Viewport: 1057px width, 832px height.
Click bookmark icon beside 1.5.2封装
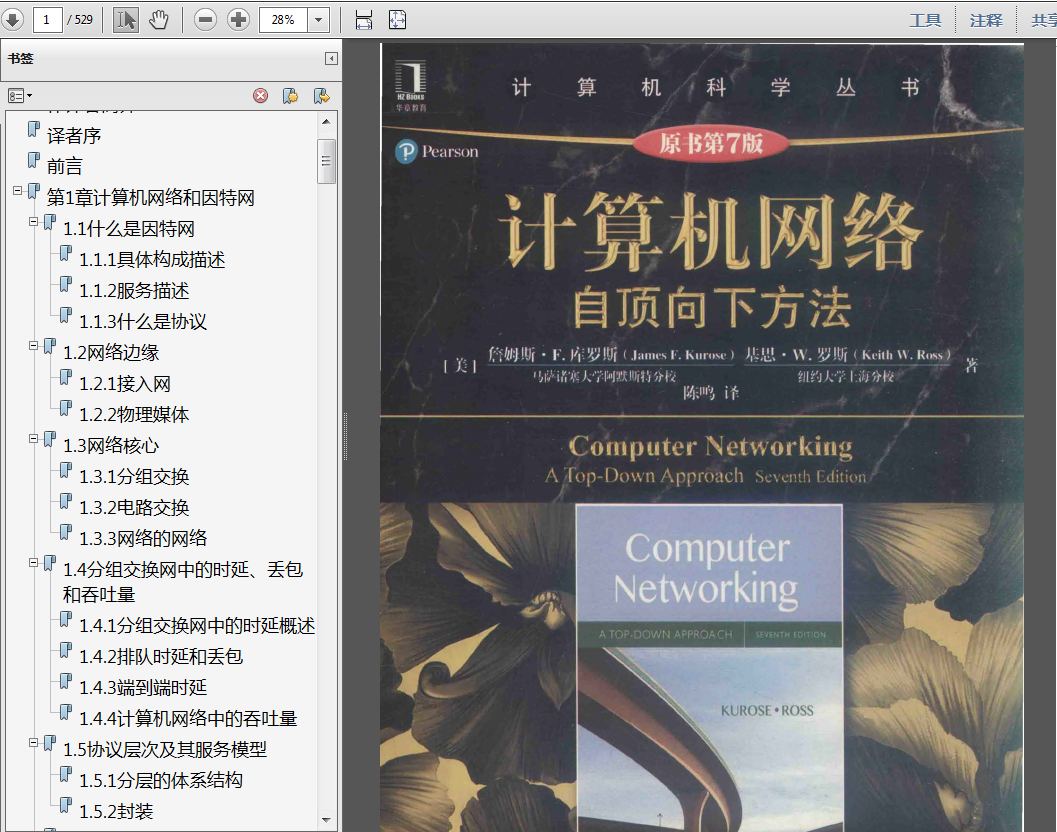65,806
